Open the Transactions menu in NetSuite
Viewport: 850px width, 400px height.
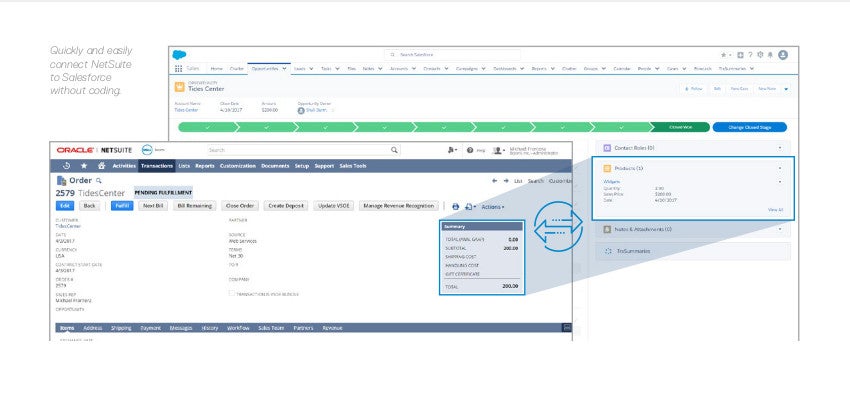coord(157,166)
